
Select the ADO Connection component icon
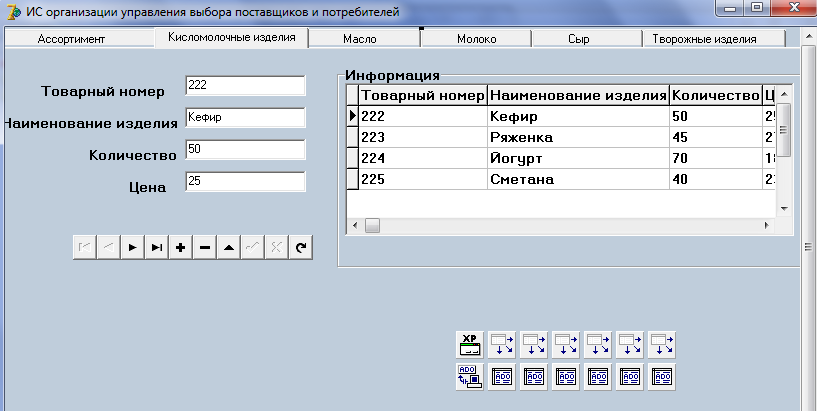coord(470,377)
